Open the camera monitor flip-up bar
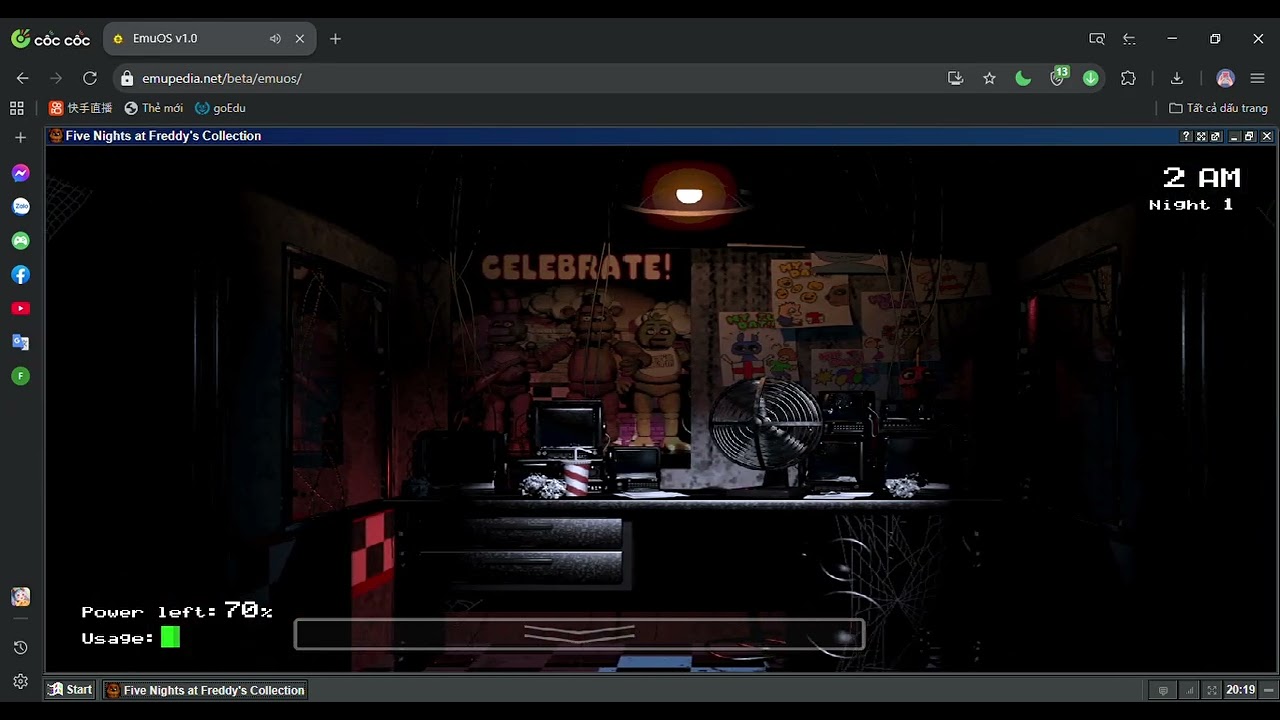 pos(579,634)
